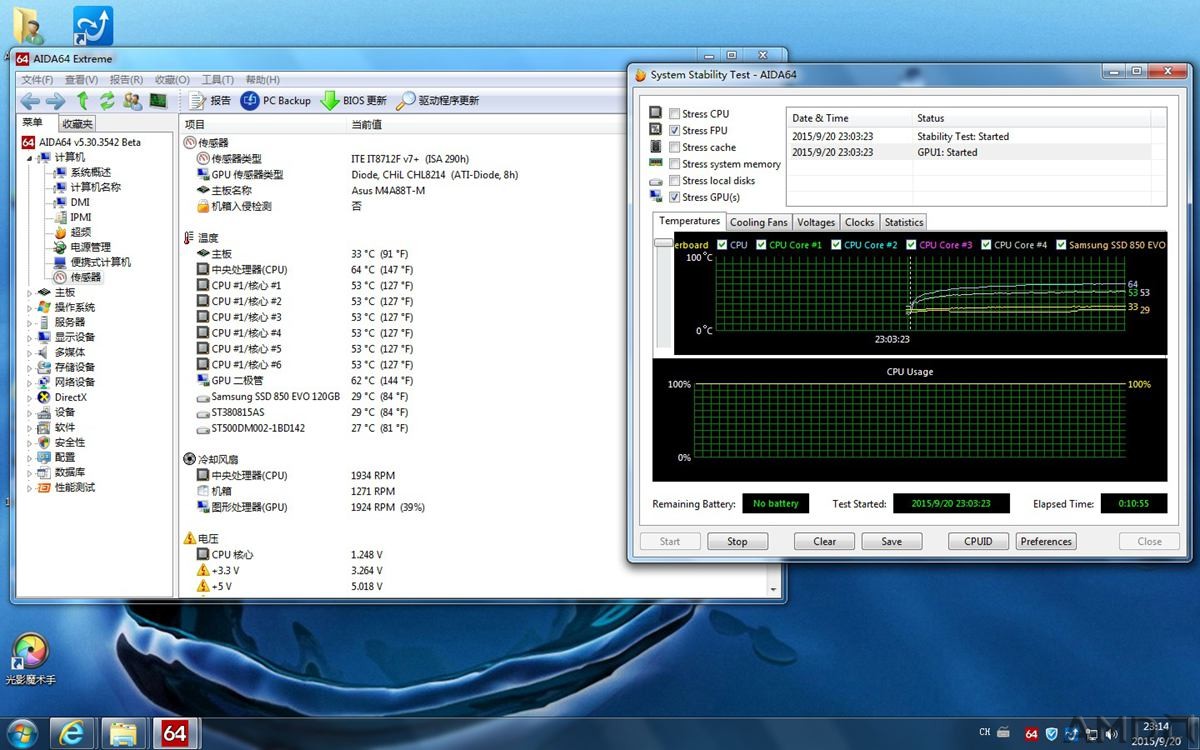Click 驱动程序更新 driver update button
1200x750 pixels.
438,101
